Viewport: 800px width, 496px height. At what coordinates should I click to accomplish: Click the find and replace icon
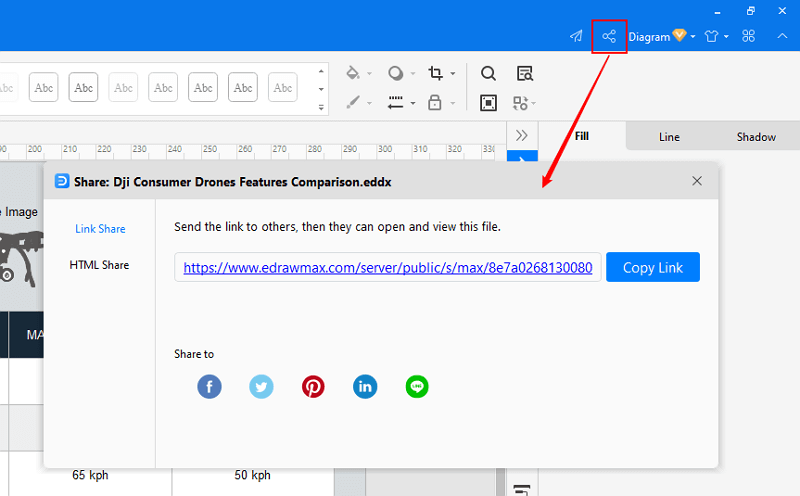524,73
